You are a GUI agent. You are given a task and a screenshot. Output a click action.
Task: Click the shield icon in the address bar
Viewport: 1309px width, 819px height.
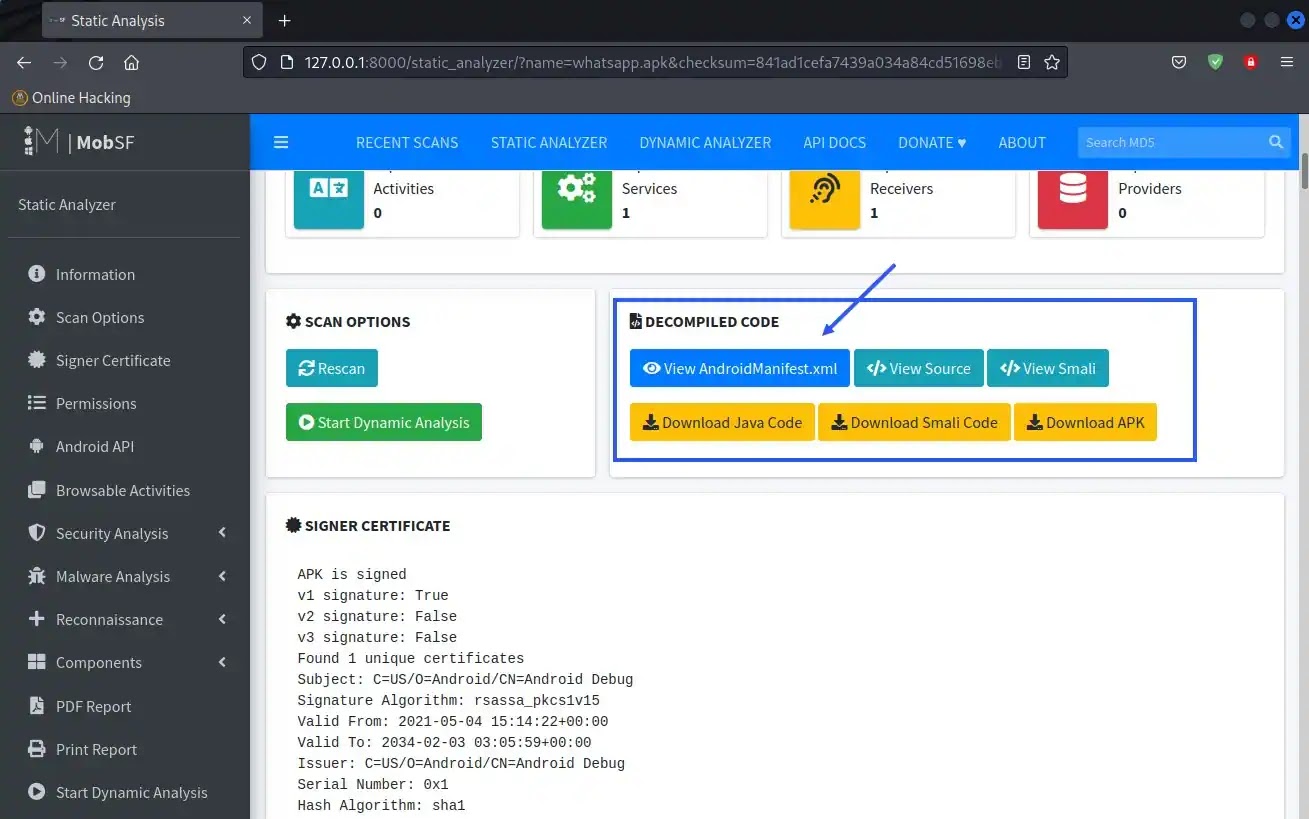point(259,62)
